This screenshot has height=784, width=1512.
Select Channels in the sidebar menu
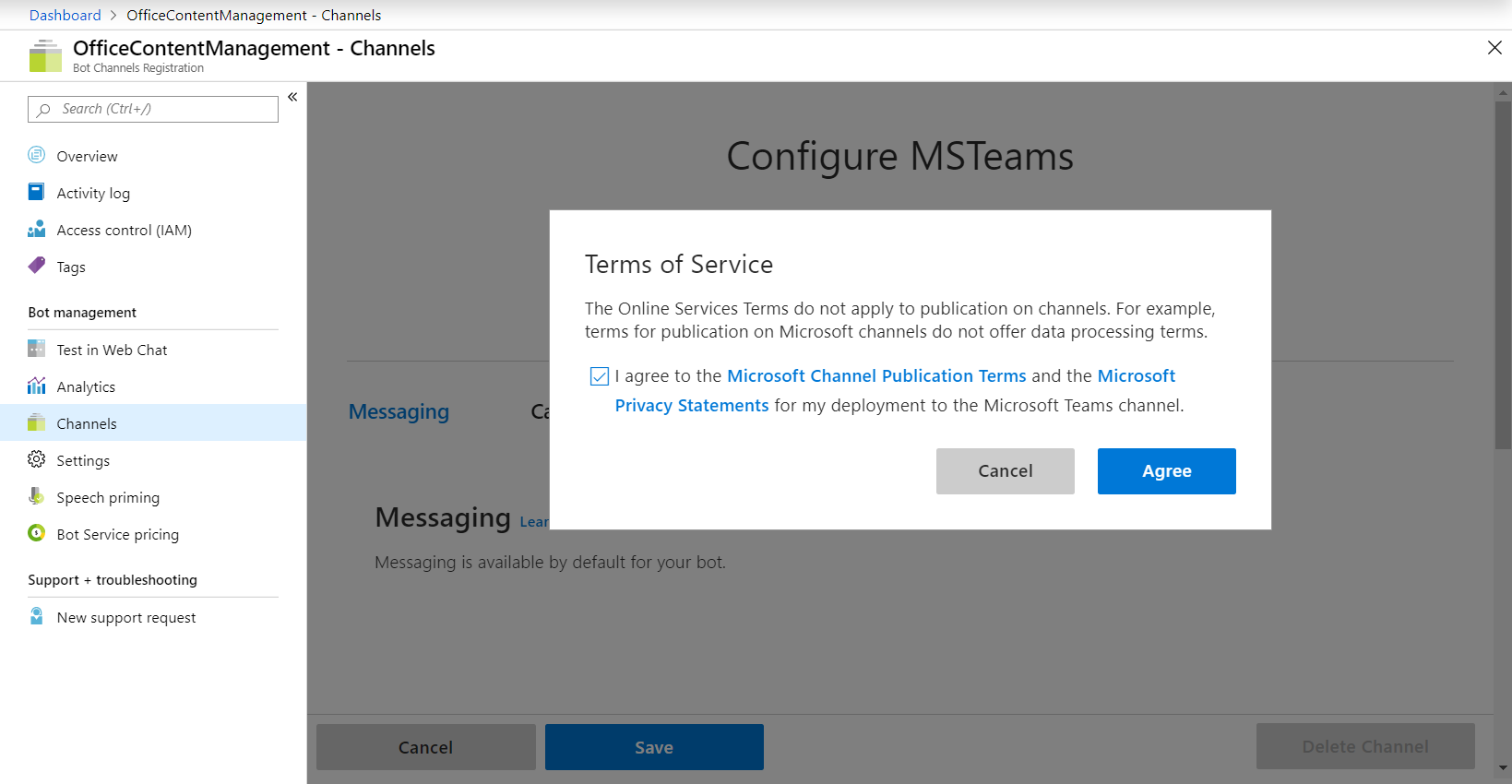pos(87,423)
